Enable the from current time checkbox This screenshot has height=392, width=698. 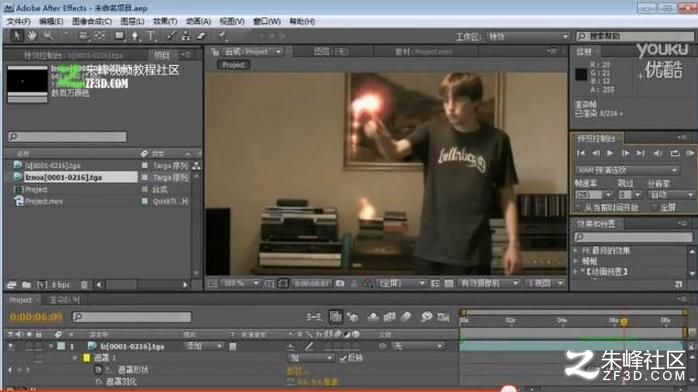[578, 207]
